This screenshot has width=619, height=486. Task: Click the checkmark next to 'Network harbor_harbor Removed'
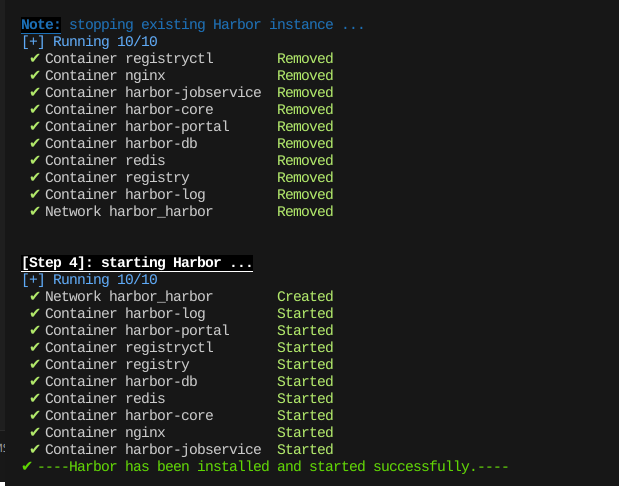tap(35, 212)
